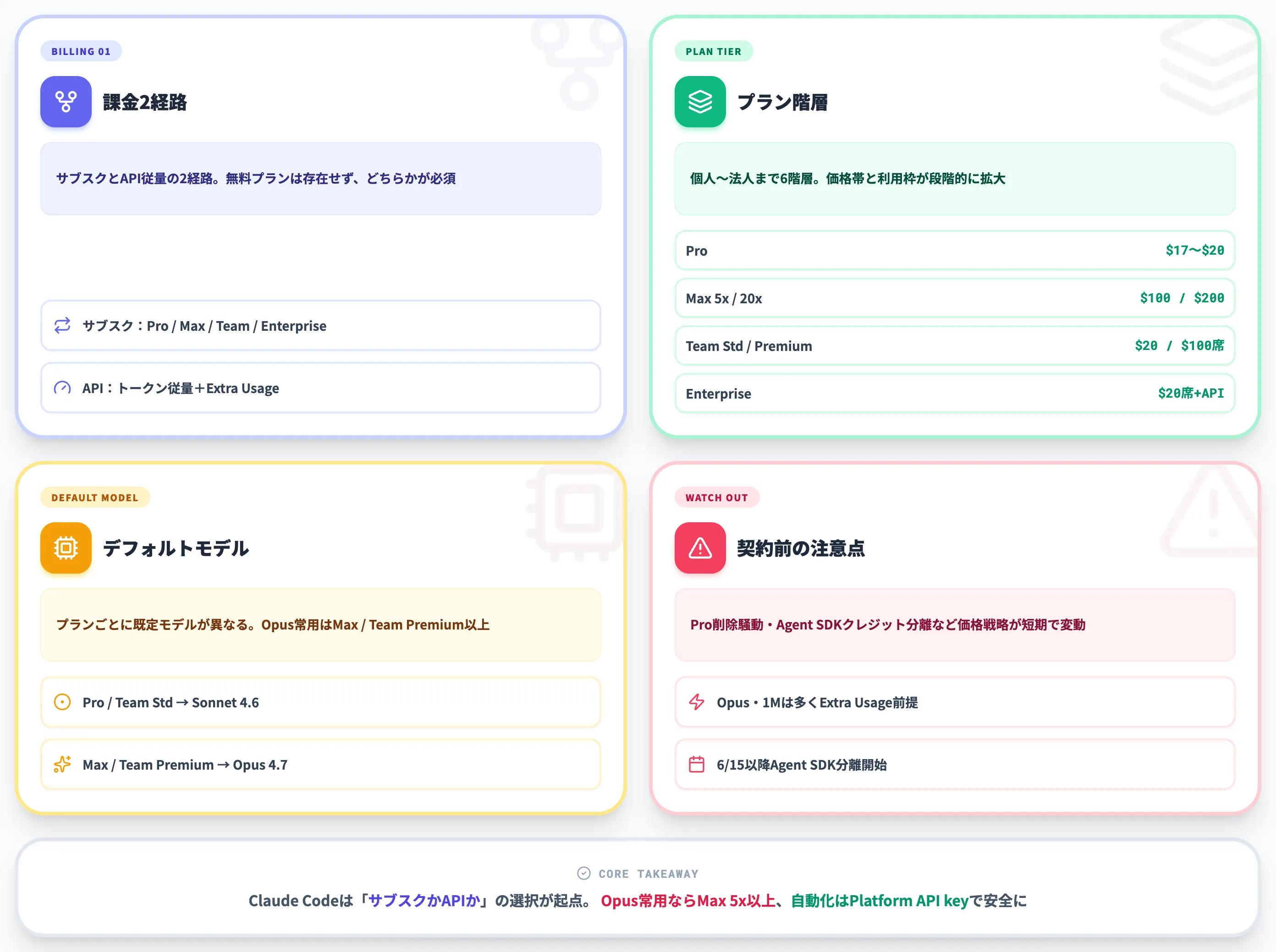Click the Enterprise plan name
This screenshot has height=952, width=1276.
(x=718, y=394)
